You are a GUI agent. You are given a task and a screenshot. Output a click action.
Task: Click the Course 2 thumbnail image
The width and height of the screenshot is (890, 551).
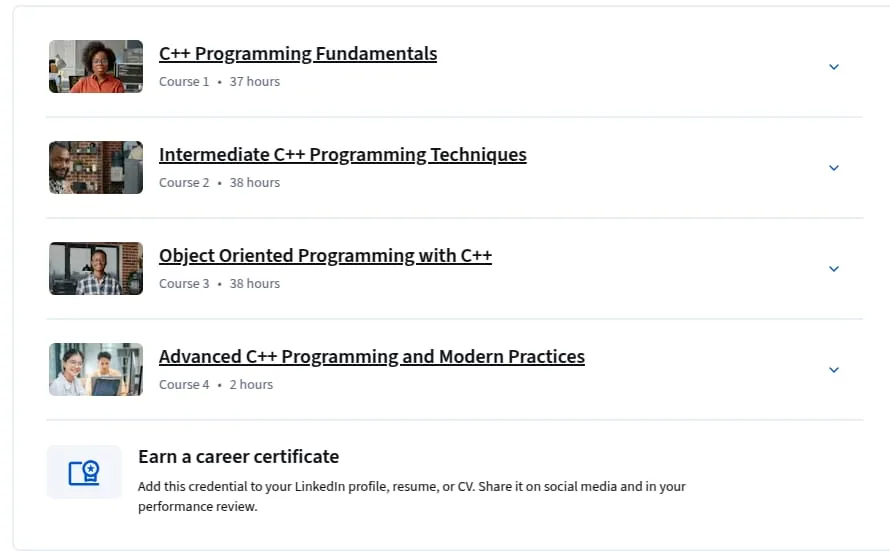(x=96, y=167)
